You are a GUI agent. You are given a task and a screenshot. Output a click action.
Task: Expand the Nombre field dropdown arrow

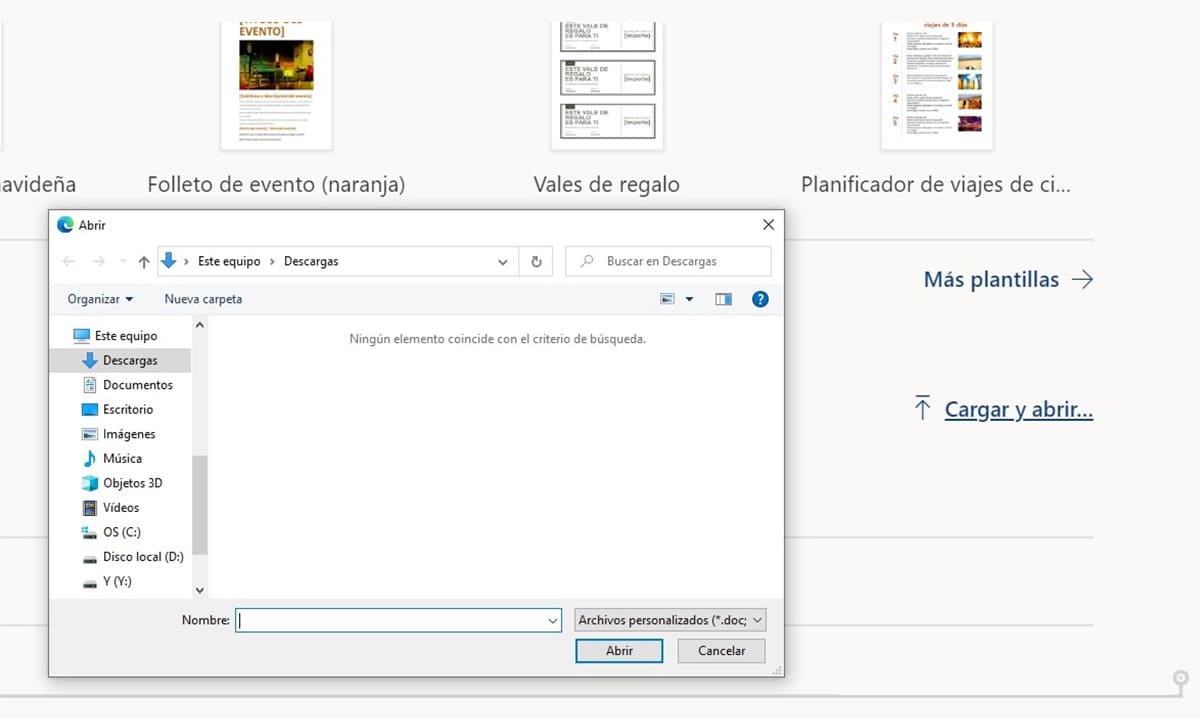(x=553, y=620)
